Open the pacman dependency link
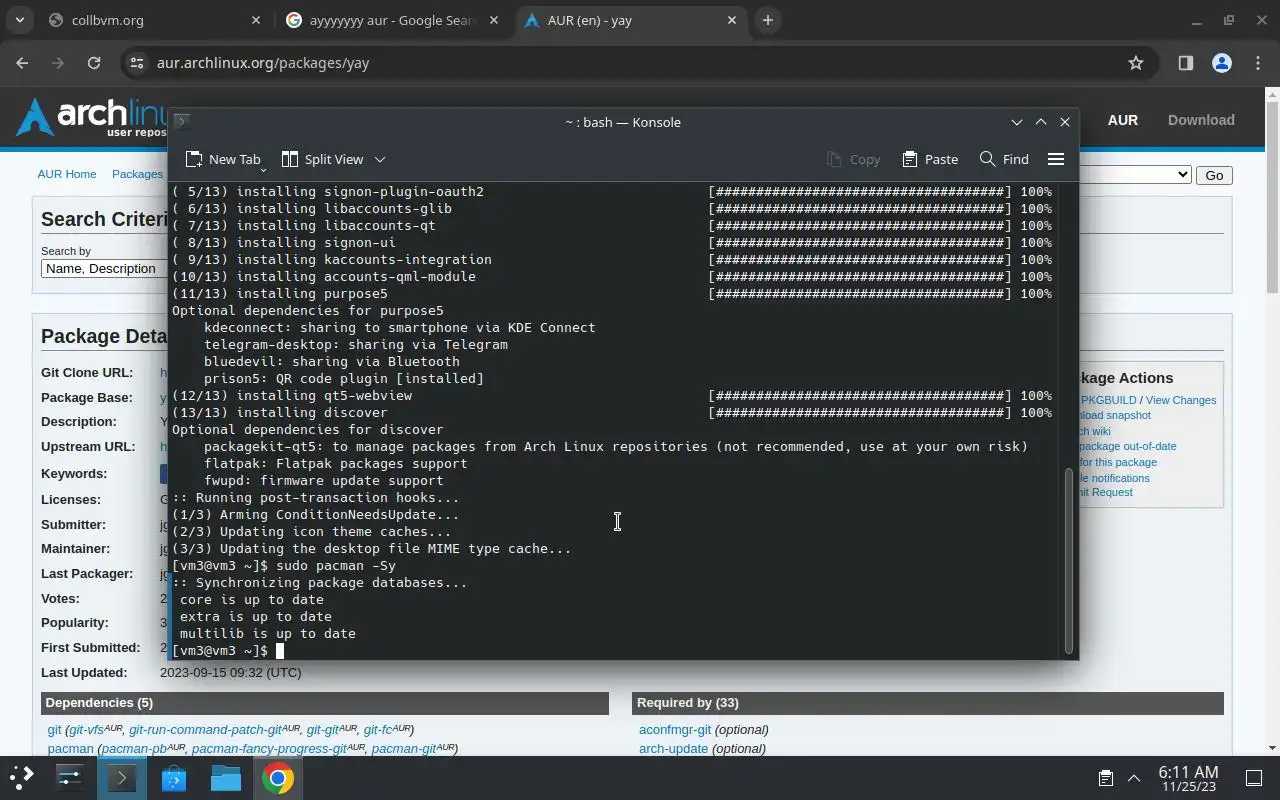1280x800 pixels. pyautogui.click(x=70, y=748)
